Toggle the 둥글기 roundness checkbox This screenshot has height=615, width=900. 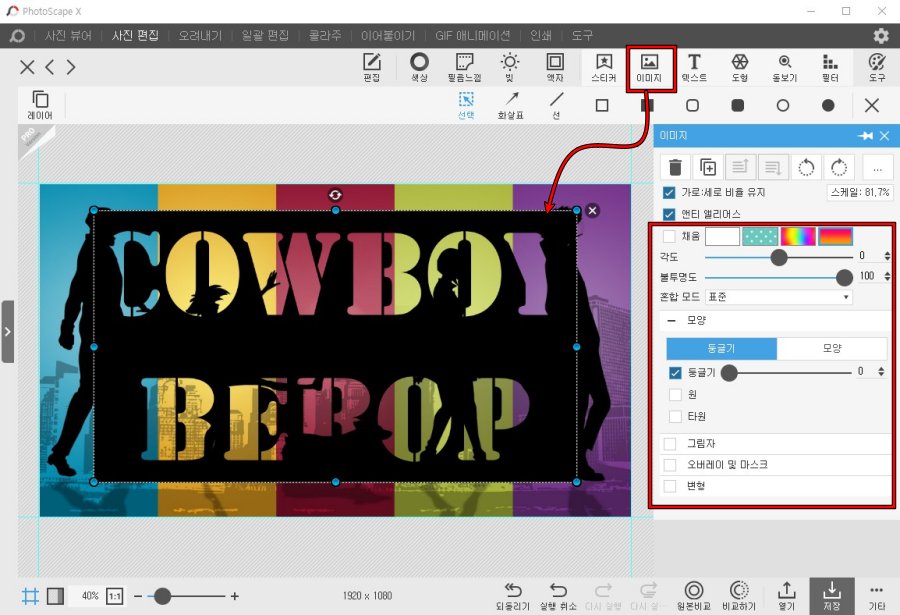coord(676,373)
